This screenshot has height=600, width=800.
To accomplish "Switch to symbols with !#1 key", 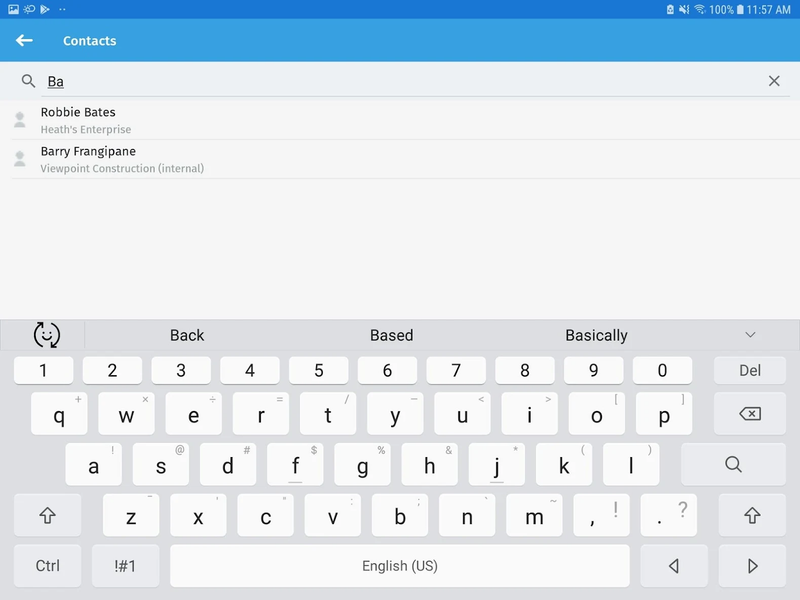I will 125,566.
